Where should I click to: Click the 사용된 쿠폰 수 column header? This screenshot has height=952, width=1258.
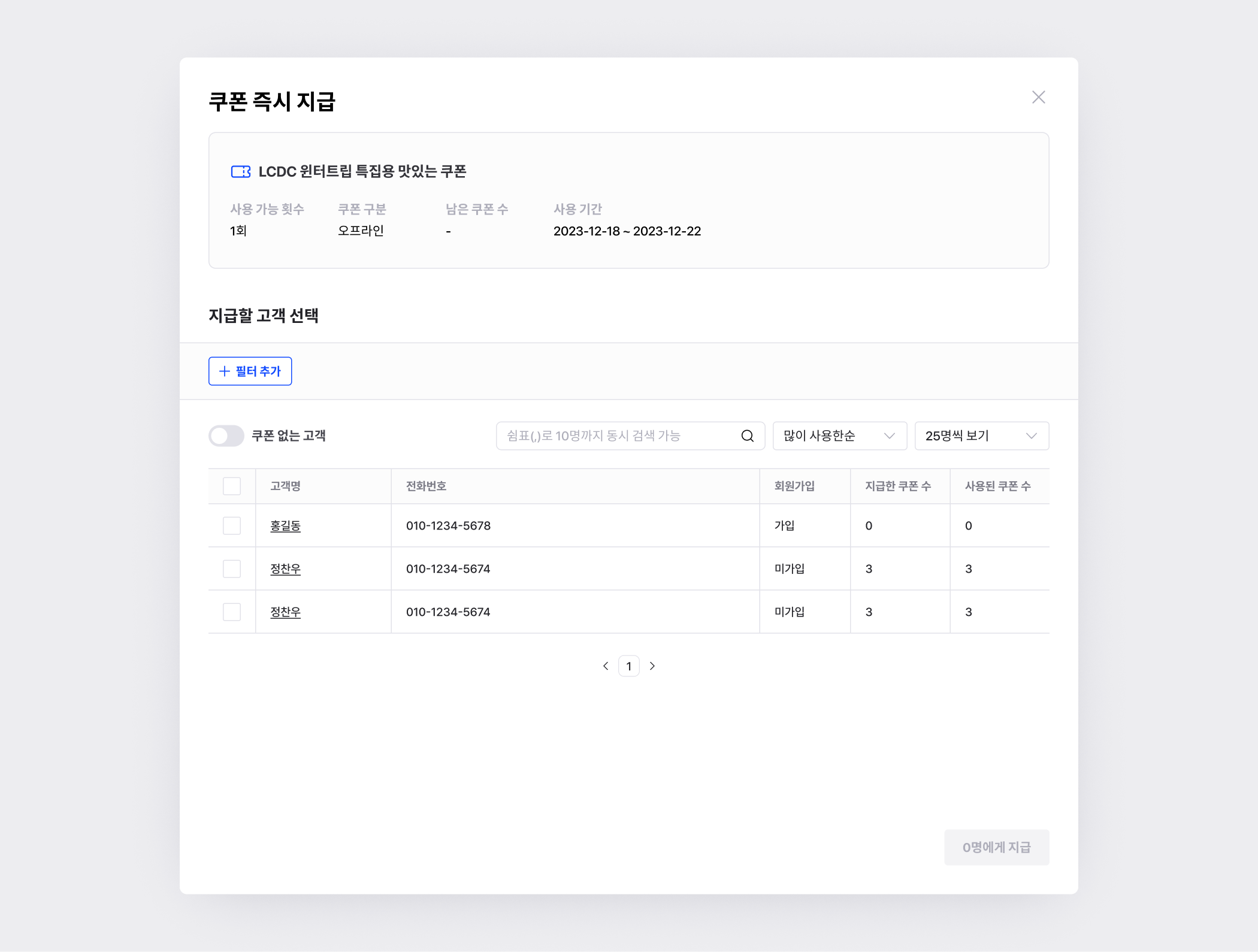tap(997, 486)
